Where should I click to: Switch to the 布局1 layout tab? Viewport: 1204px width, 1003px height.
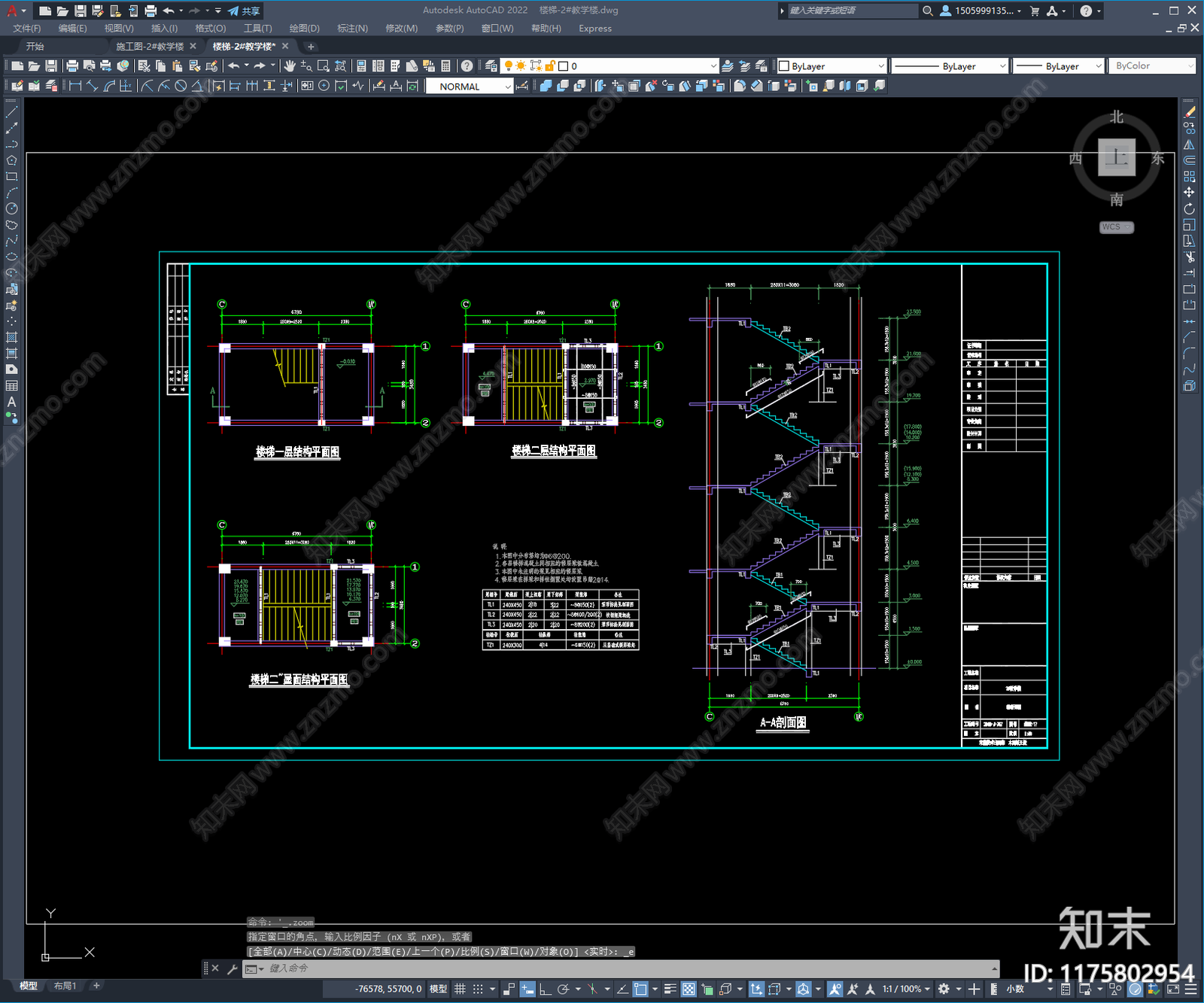tap(65, 986)
